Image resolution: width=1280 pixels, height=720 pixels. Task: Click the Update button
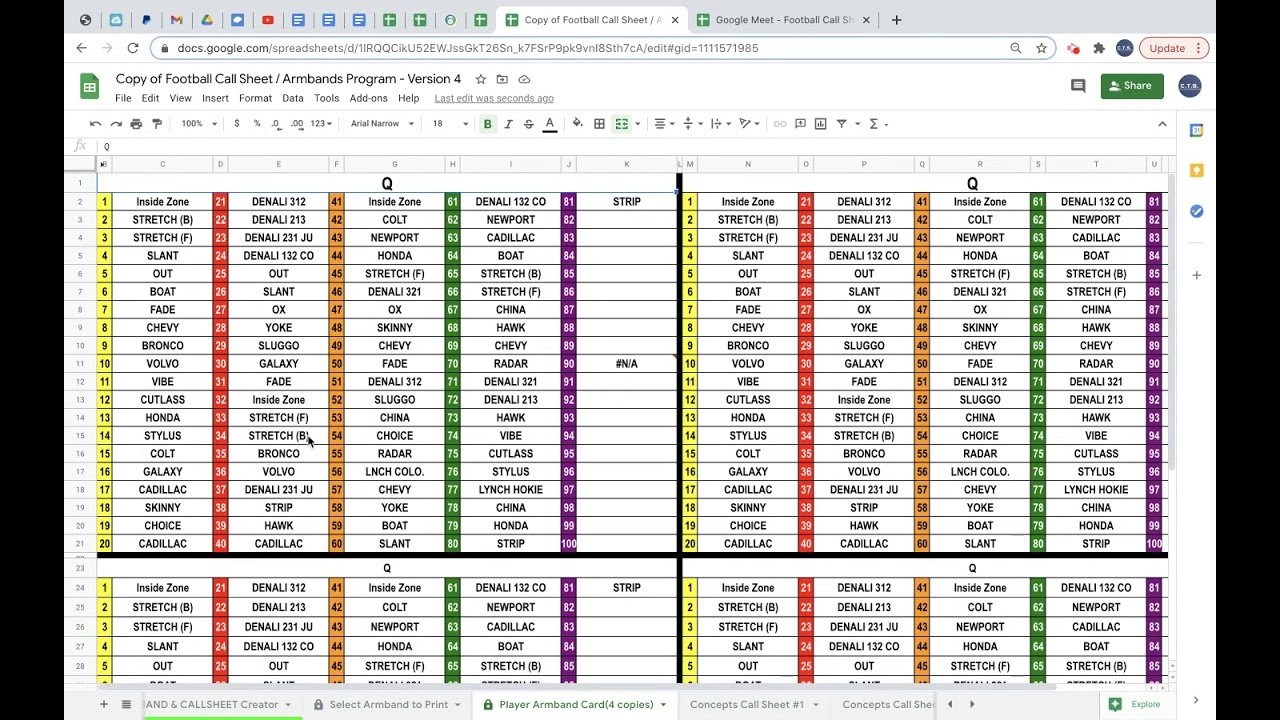pos(1166,47)
